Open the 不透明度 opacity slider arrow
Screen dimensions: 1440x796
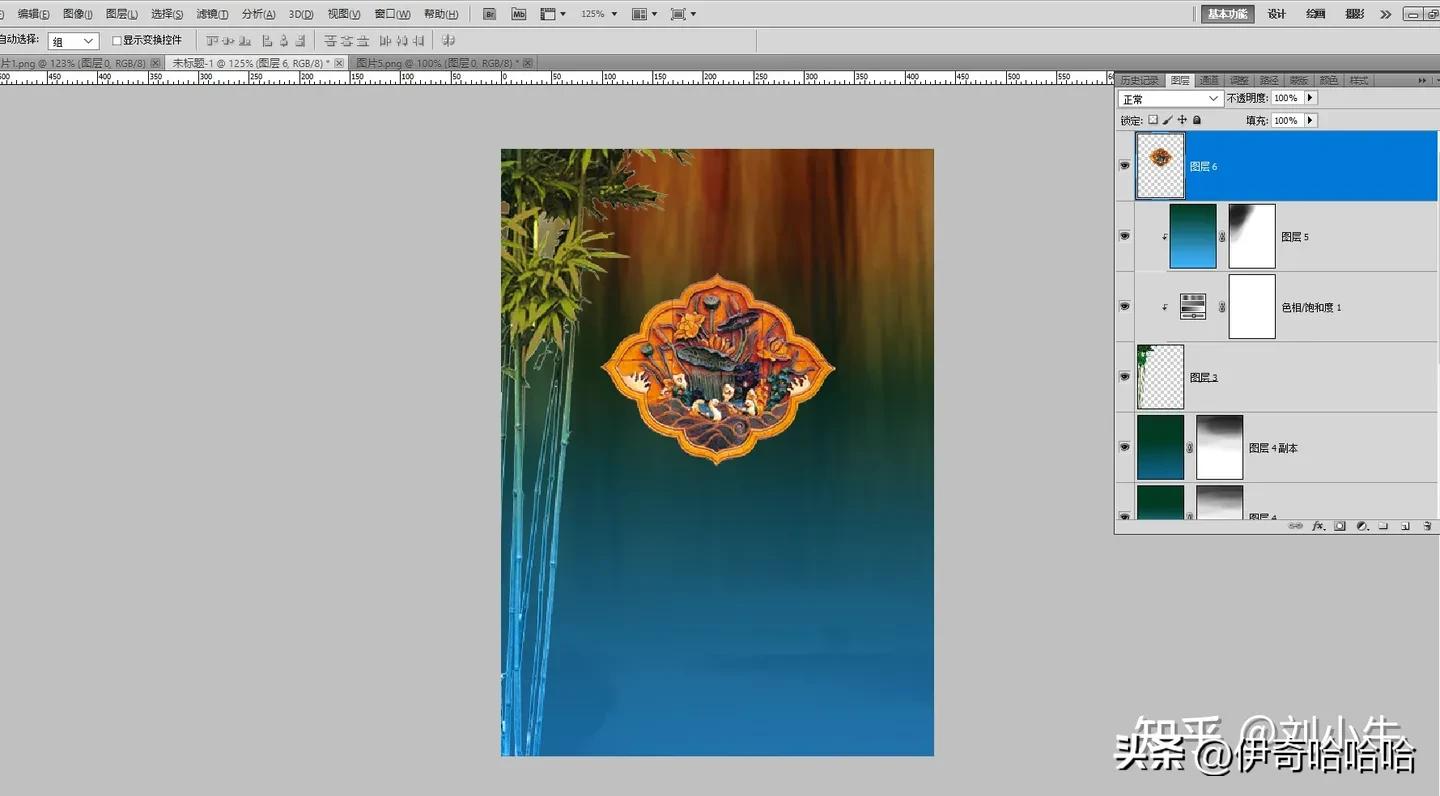[1311, 97]
